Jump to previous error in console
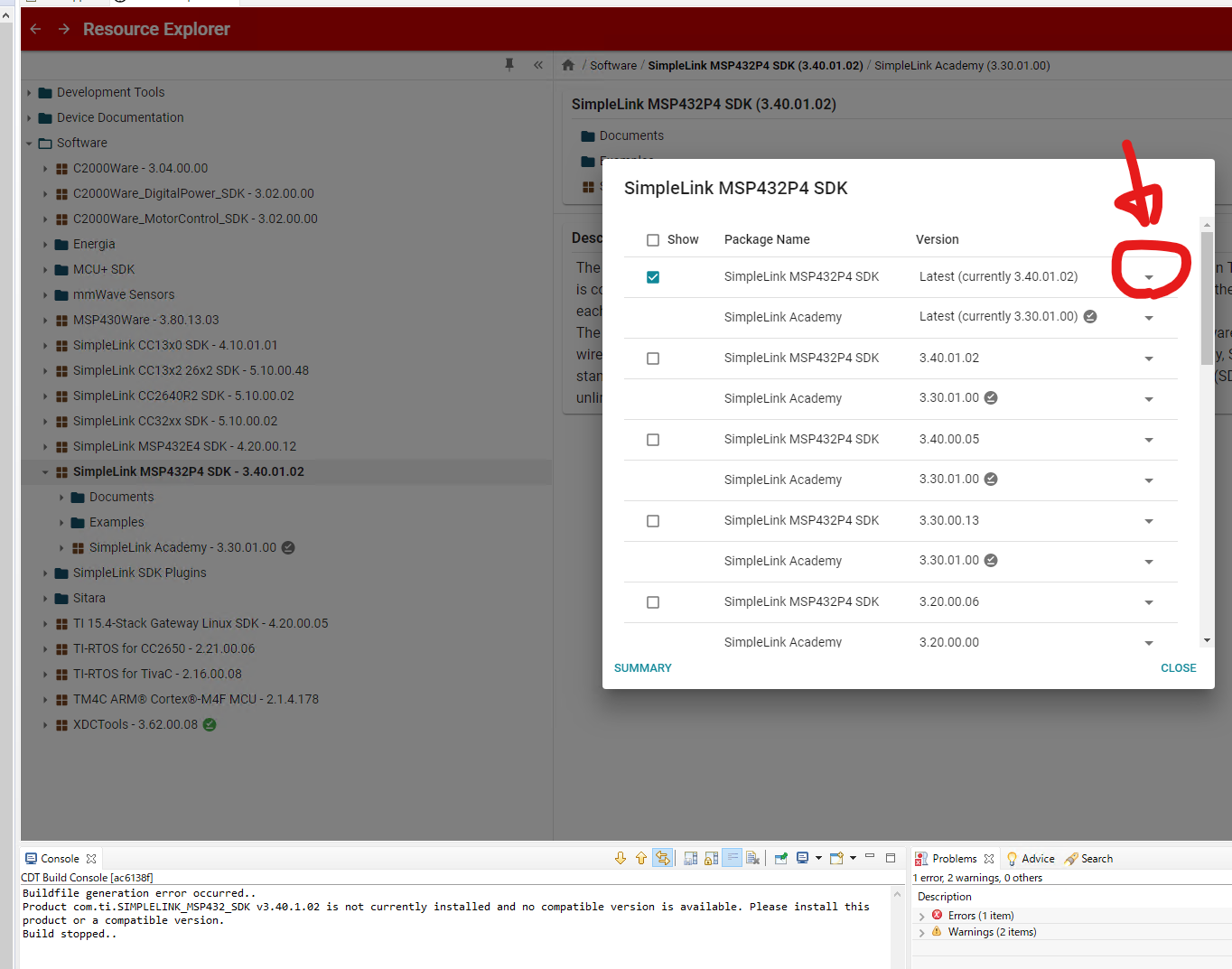The image size is (1232, 969). point(641,858)
